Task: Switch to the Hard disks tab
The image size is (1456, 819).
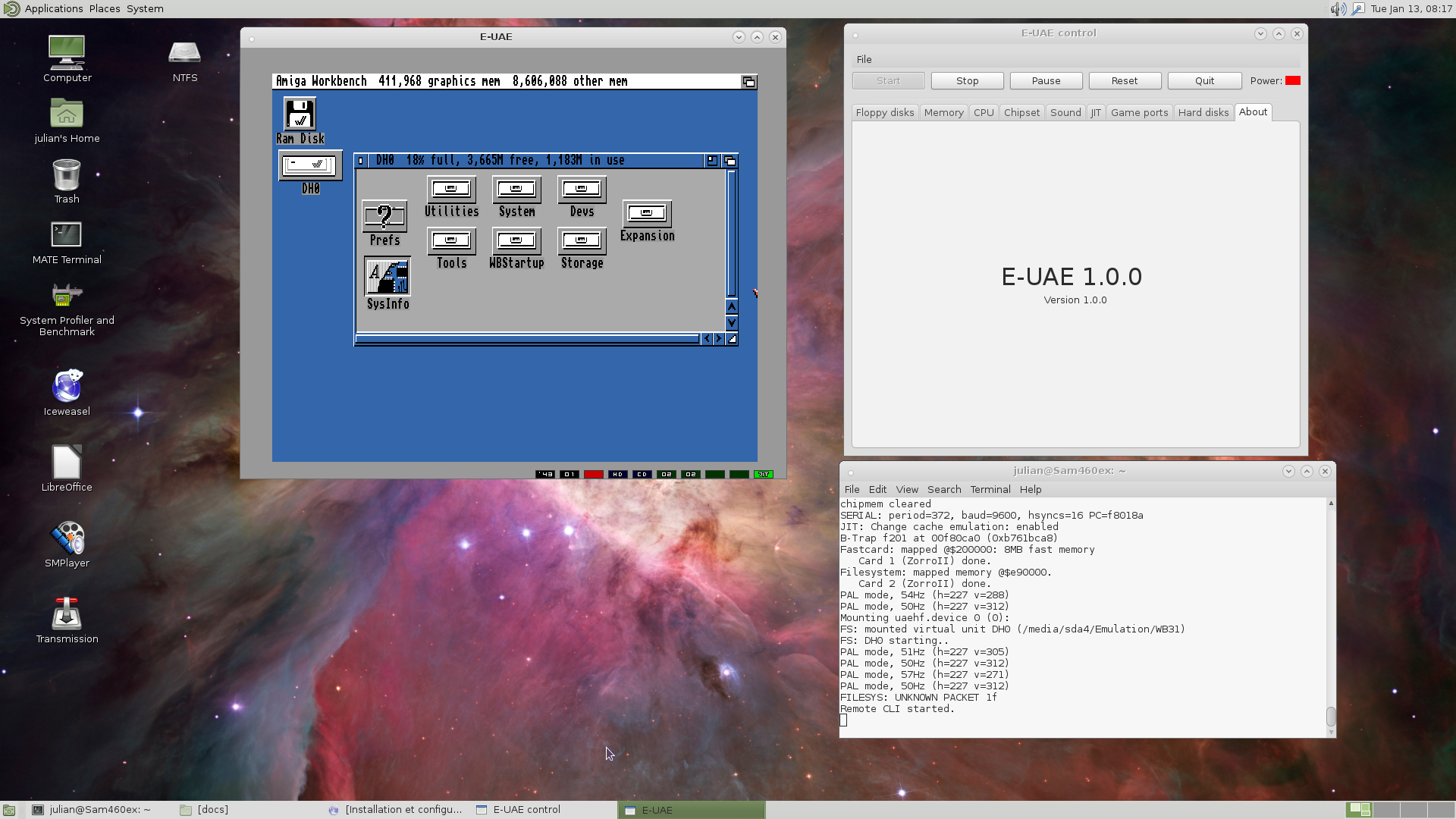Action: point(1203,112)
